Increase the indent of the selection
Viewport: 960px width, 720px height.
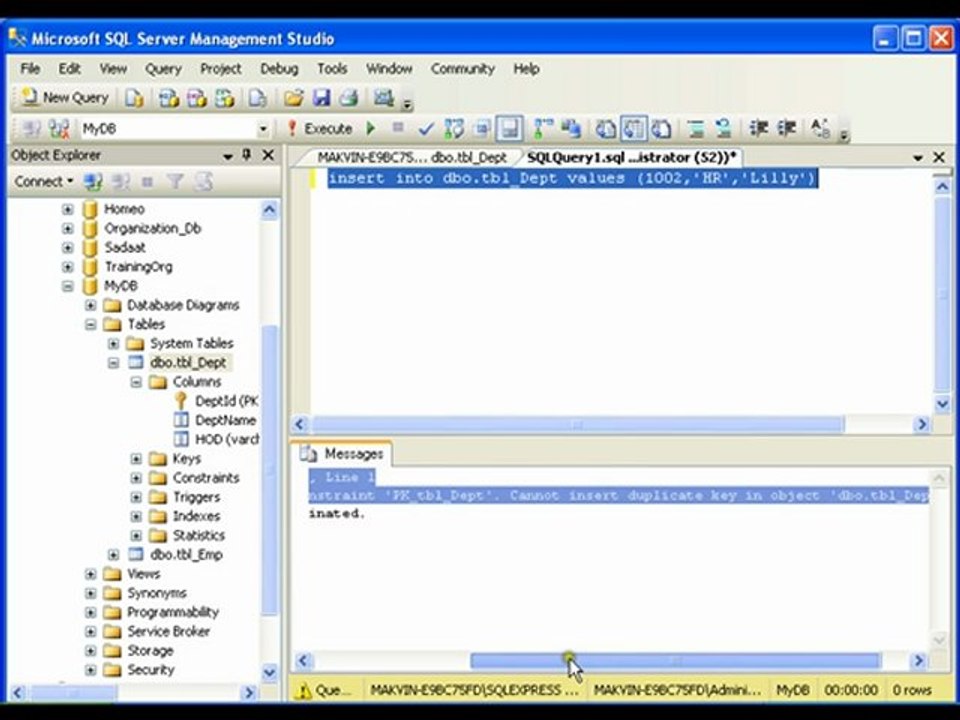tap(786, 129)
